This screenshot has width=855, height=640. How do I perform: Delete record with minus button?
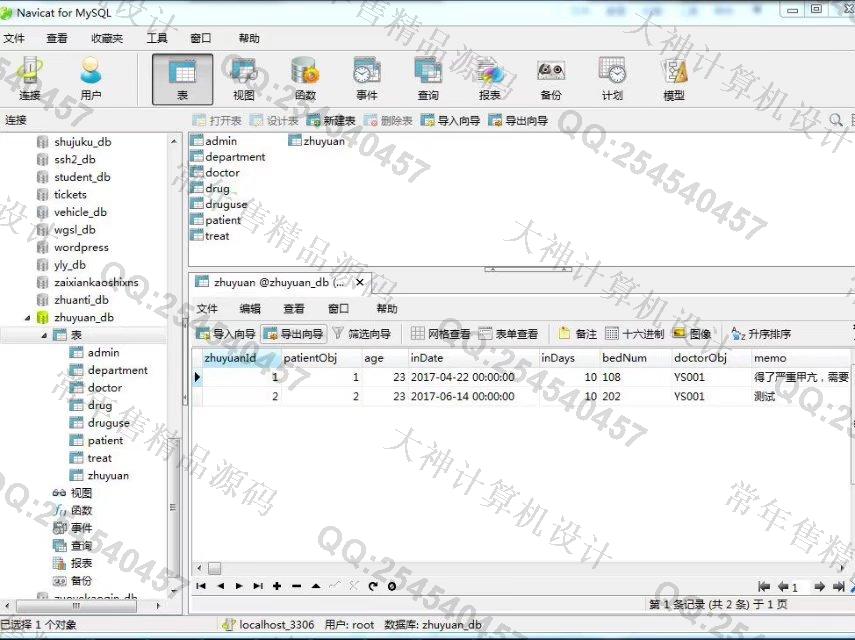(297, 586)
